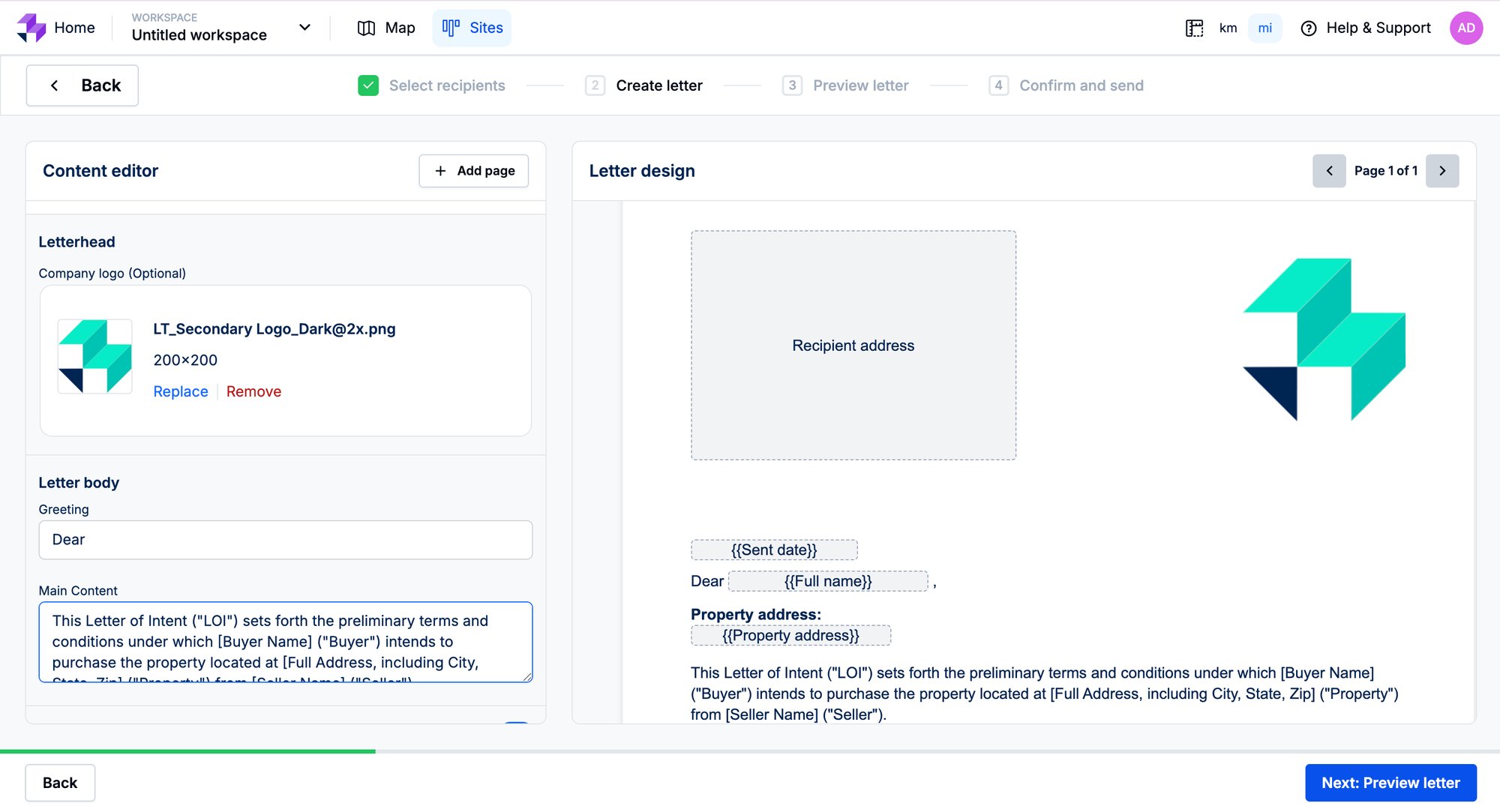Click the measurement ruler icon
The height and width of the screenshot is (812, 1500).
point(1194,28)
